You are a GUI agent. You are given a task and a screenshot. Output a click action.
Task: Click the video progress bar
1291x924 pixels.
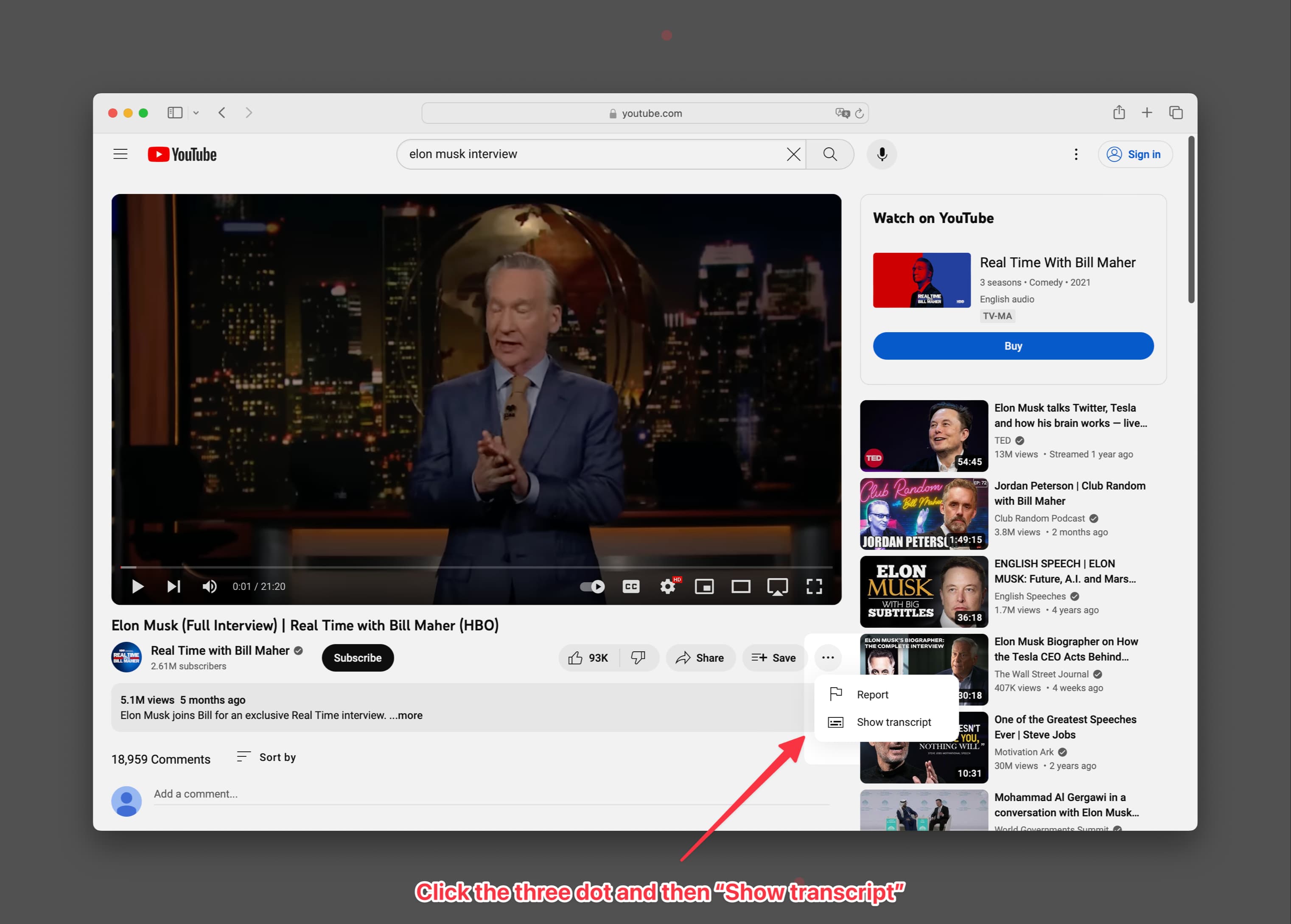point(476,567)
